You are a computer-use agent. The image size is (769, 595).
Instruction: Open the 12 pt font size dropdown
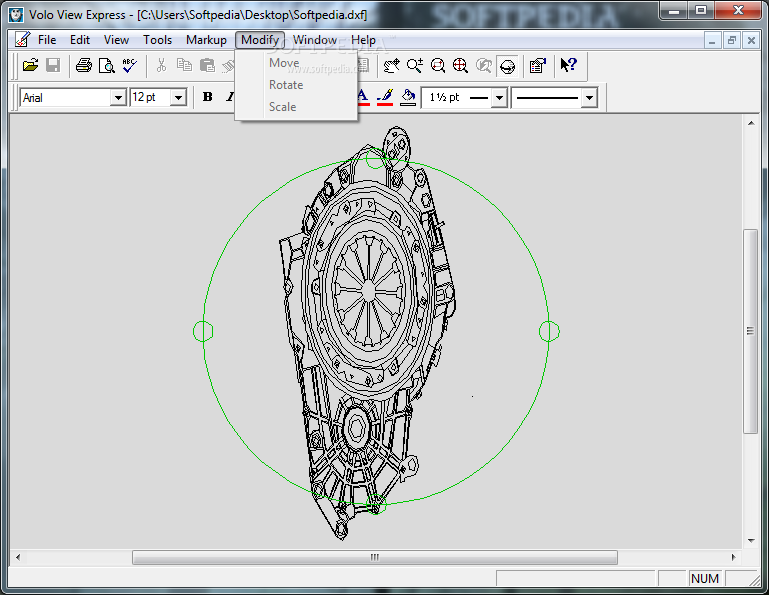[179, 98]
